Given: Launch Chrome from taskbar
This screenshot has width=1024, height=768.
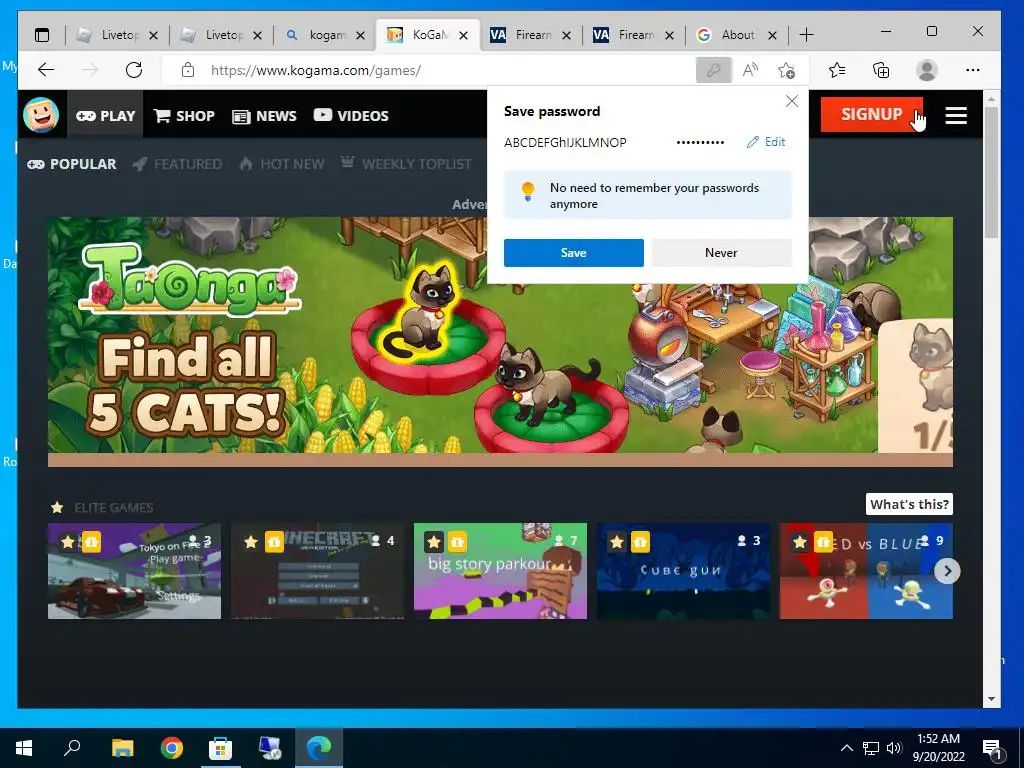Looking at the screenshot, I should pyautogui.click(x=172, y=748).
